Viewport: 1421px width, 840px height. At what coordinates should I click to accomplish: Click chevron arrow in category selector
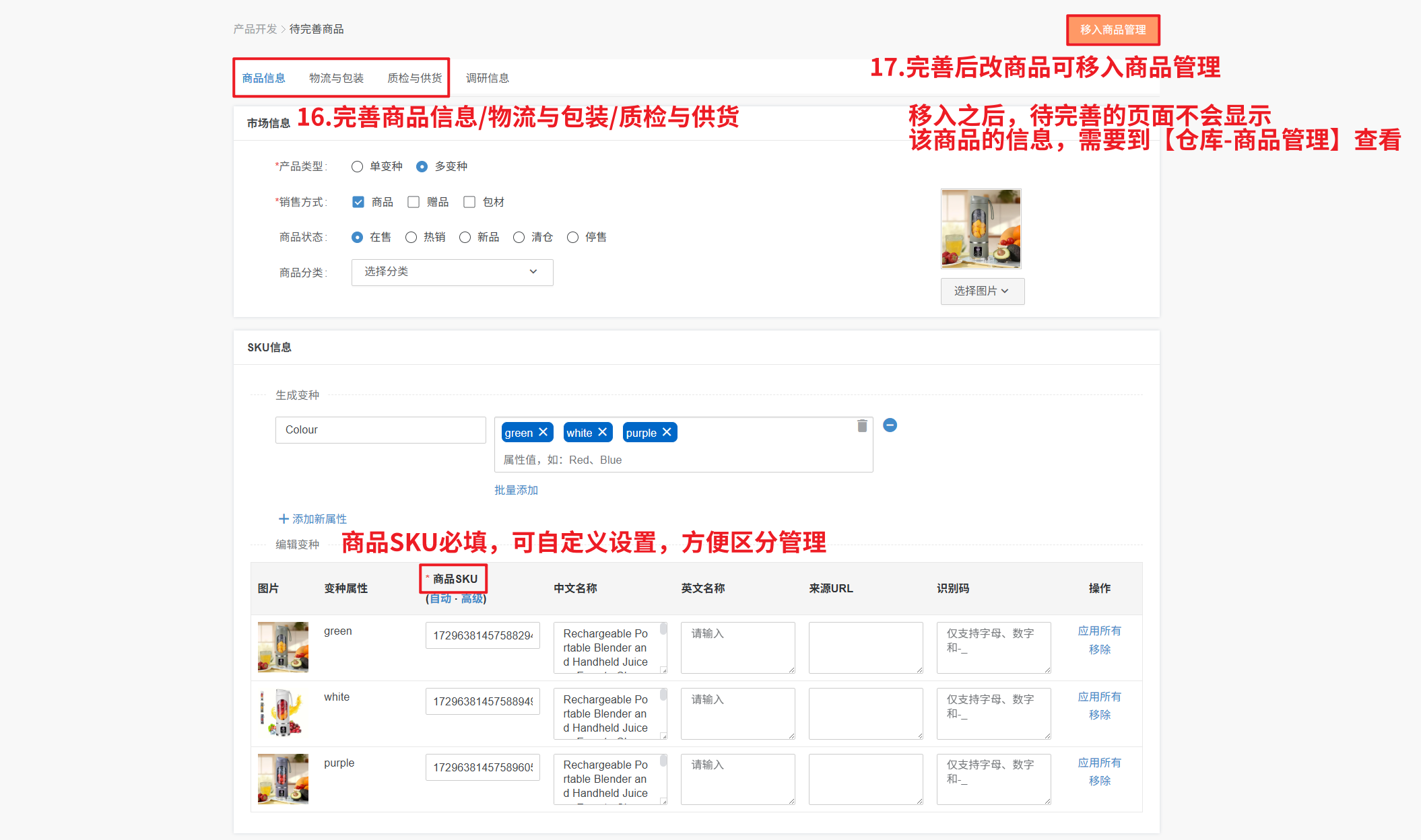[533, 272]
